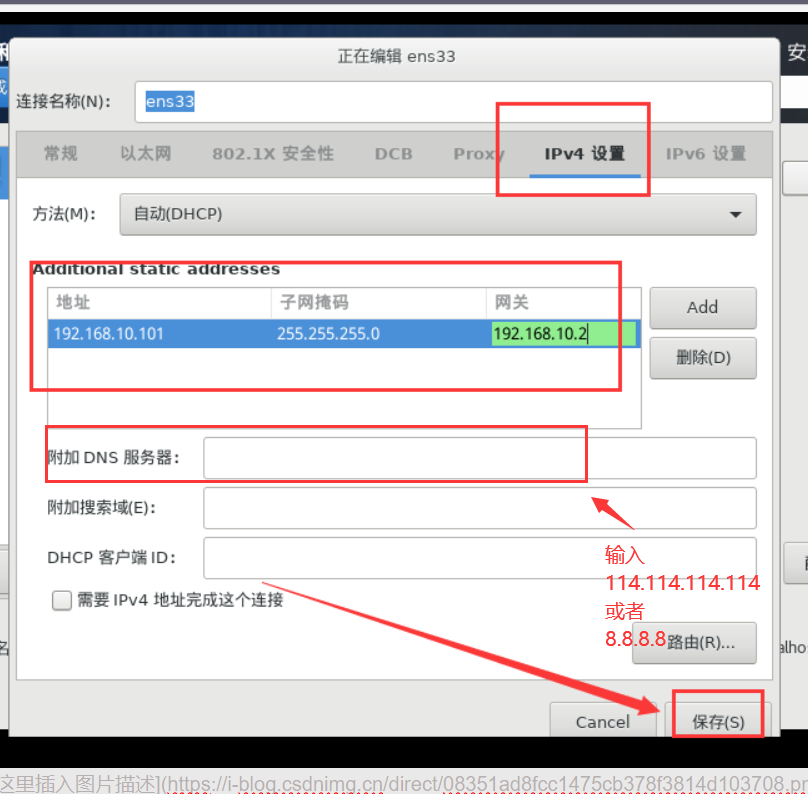This screenshot has height=794, width=808.
Task: Click the 附加搜索域(E) input field
Action: tap(480, 508)
